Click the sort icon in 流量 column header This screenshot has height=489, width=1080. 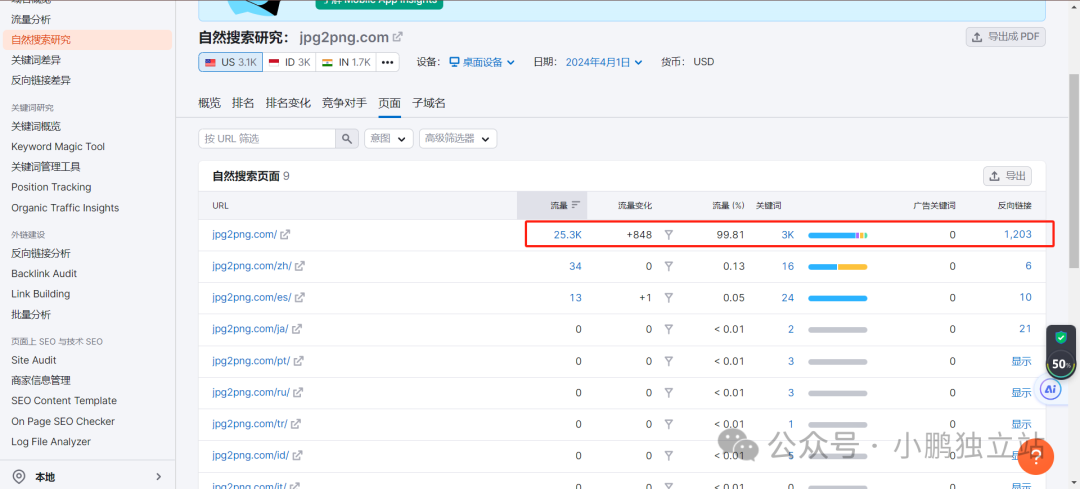[576, 205]
